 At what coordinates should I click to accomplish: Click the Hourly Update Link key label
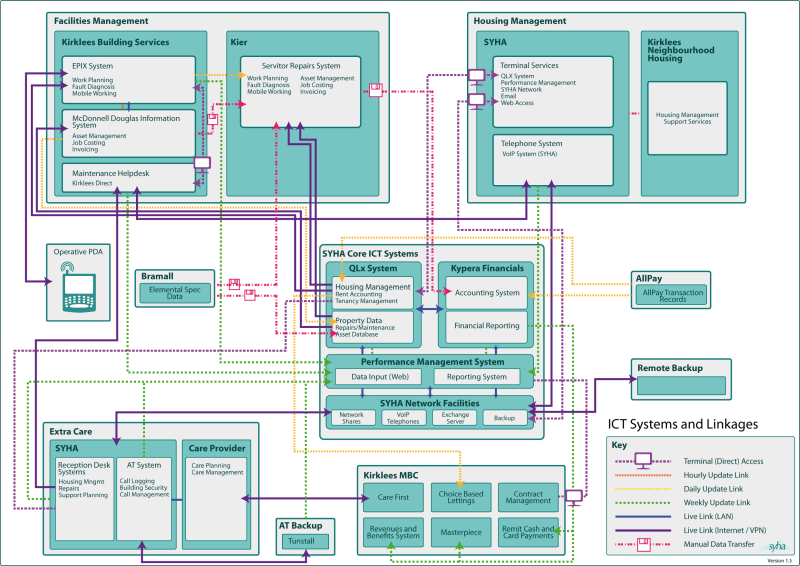(x=716, y=475)
